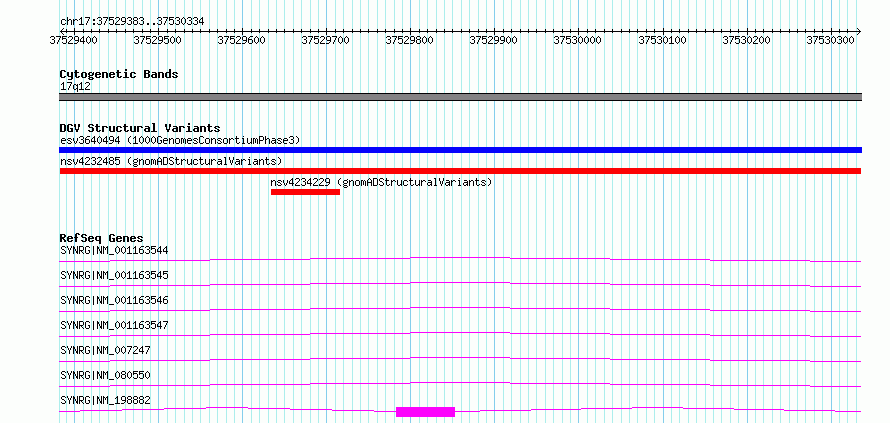Image resolution: width=890 pixels, height=423 pixels.
Task: Click ruler position 37529500
Action: click(x=157, y=40)
